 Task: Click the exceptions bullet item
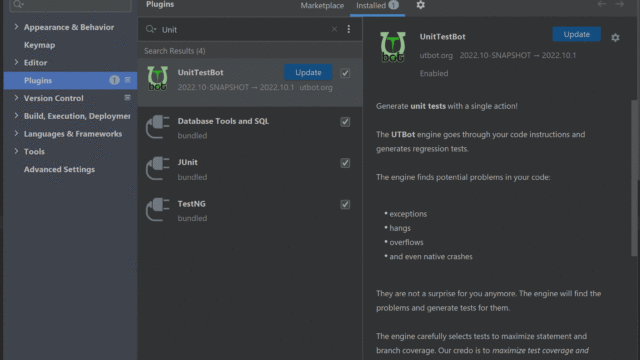tap(408, 214)
